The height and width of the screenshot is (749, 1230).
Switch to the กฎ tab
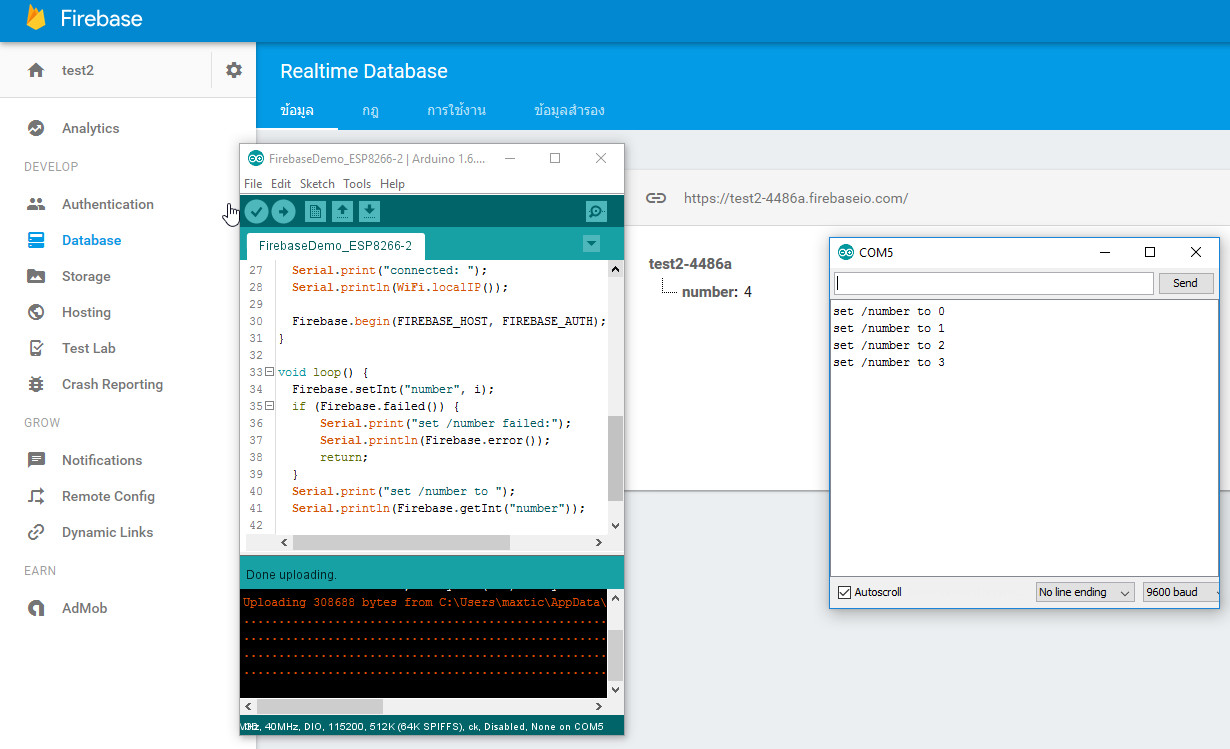[x=370, y=110]
